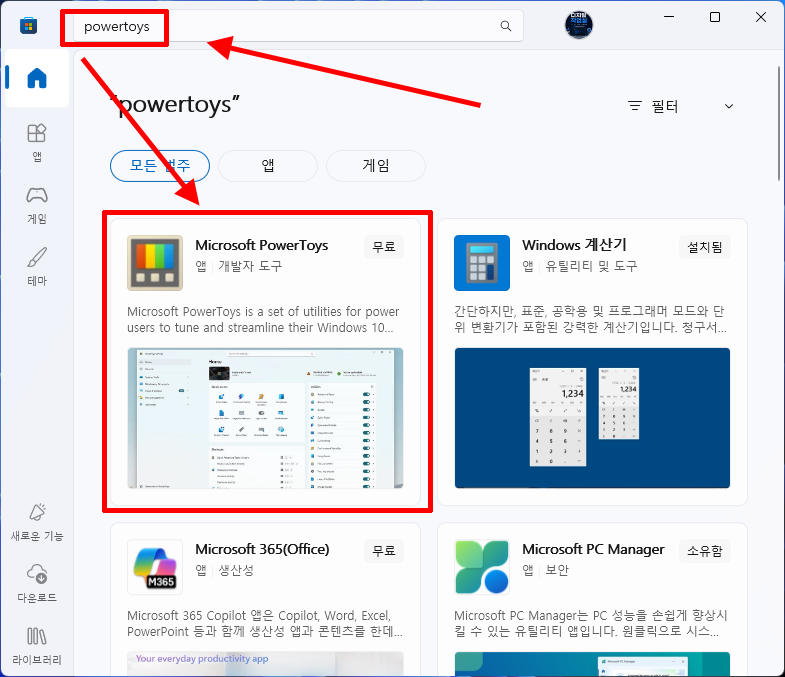Click the Microsoft PC Manager app icon
This screenshot has height=677, width=785.
pyautogui.click(x=482, y=567)
